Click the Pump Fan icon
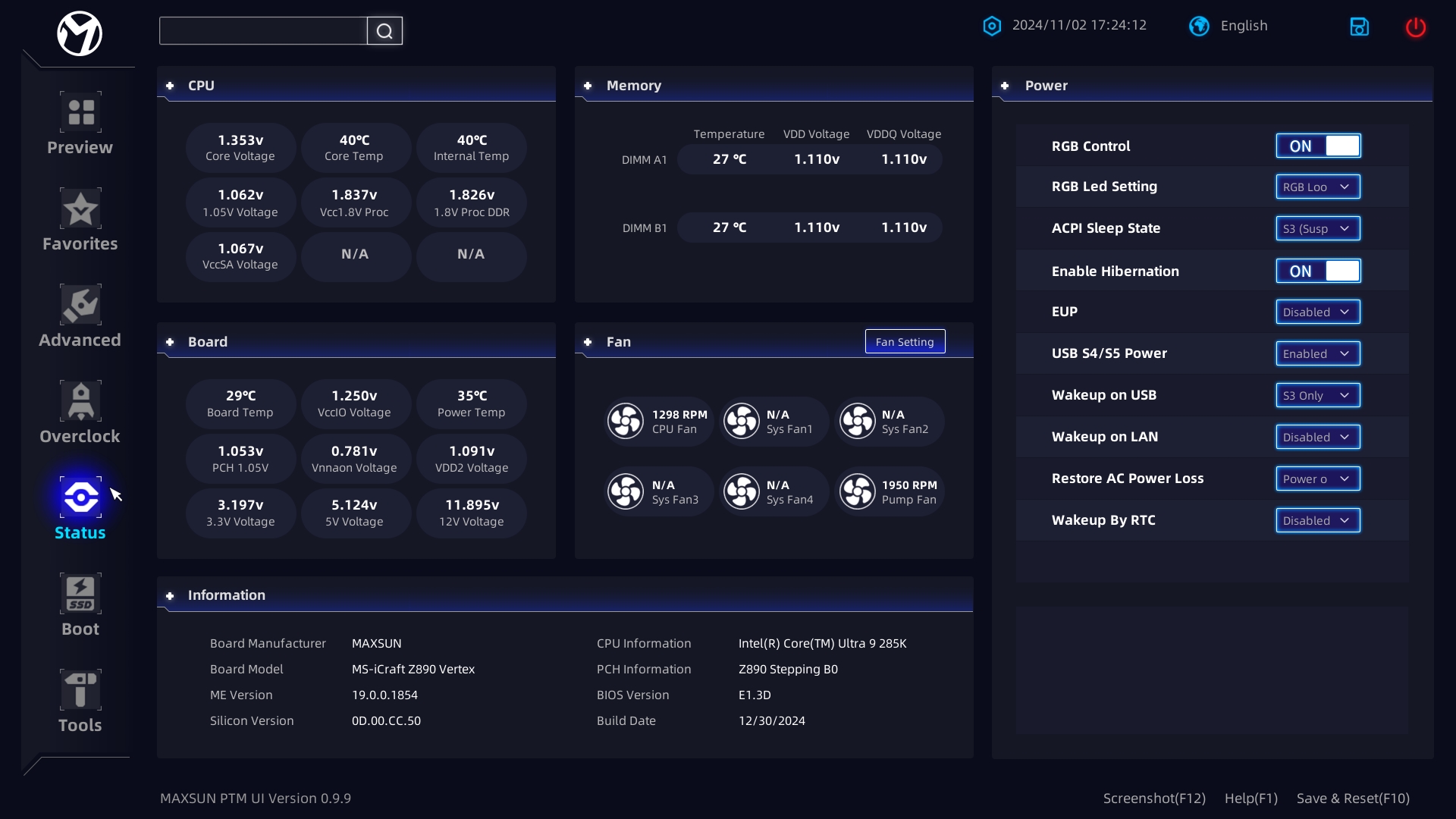Viewport: 1456px width, 819px height. point(858,491)
